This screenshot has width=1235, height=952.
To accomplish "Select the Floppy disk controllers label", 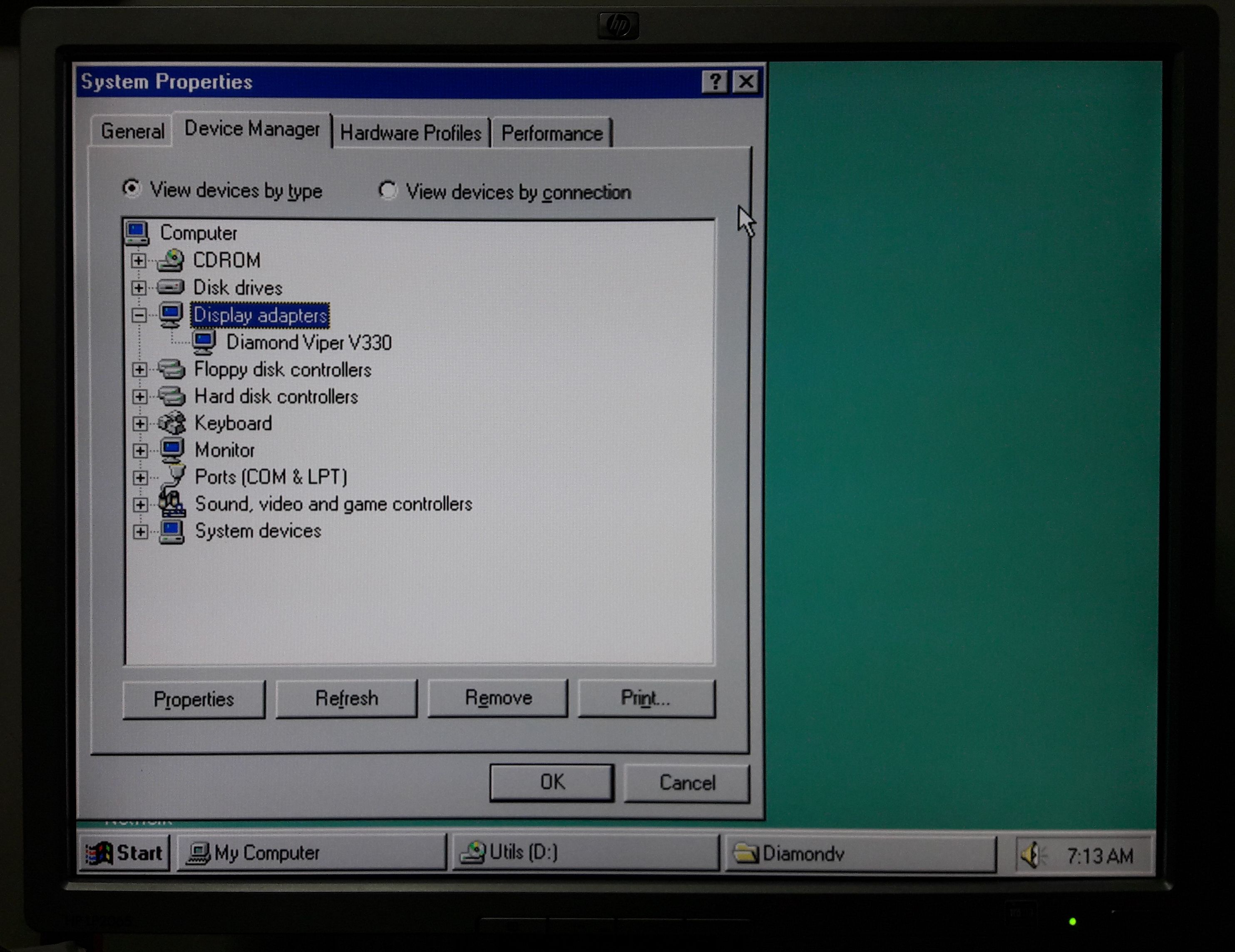I will tap(283, 369).
